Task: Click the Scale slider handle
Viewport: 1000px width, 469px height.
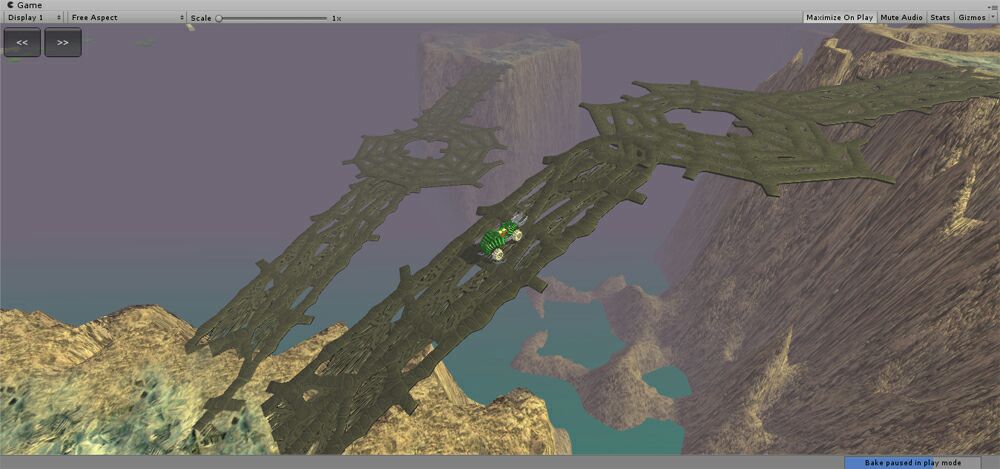Action: [x=219, y=18]
